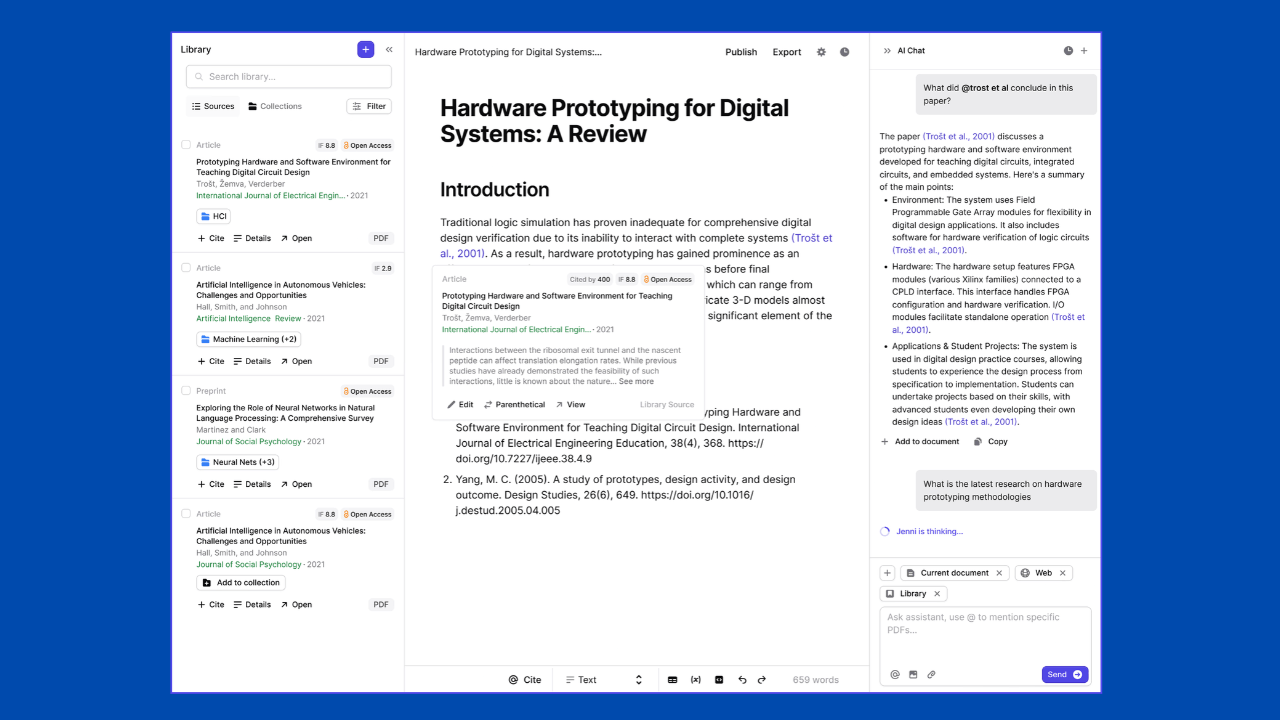Open document history clock icon
The height and width of the screenshot is (720, 1280).
click(x=844, y=52)
